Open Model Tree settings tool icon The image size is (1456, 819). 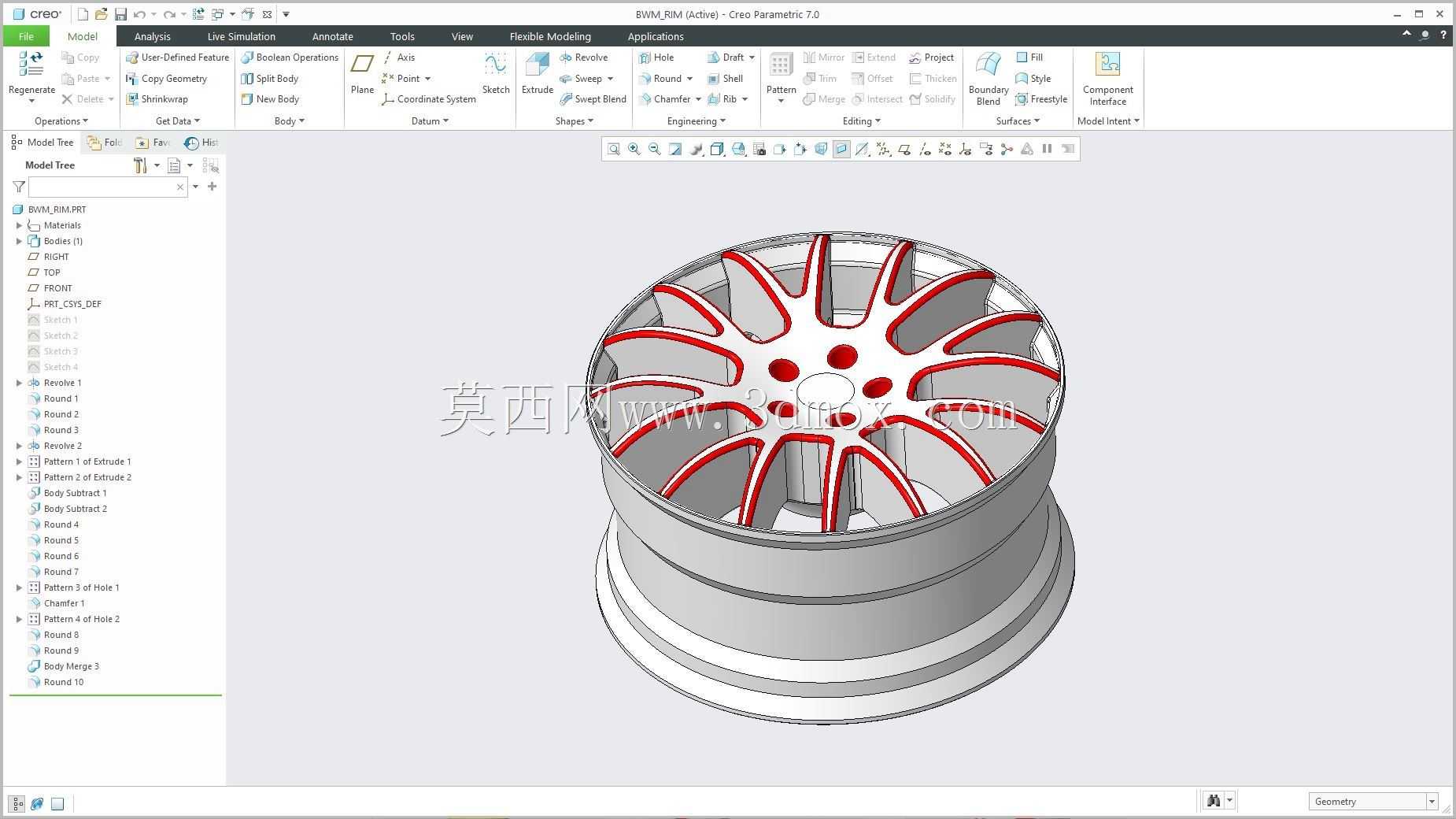[140, 165]
